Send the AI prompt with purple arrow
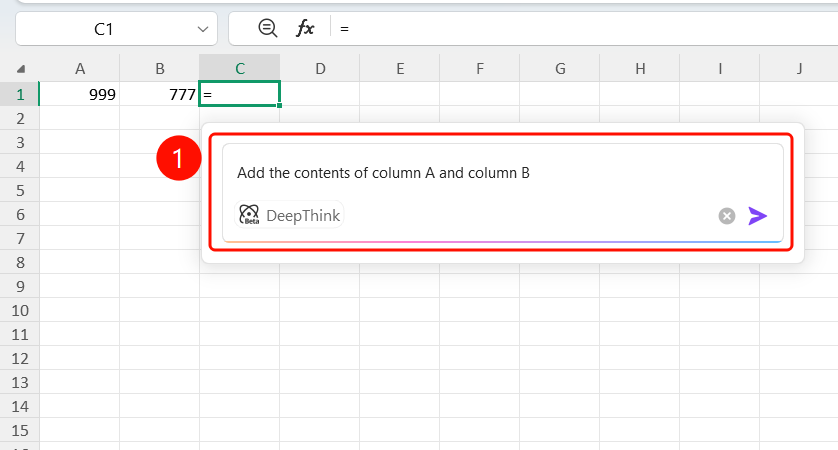838x450 pixels. click(757, 216)
